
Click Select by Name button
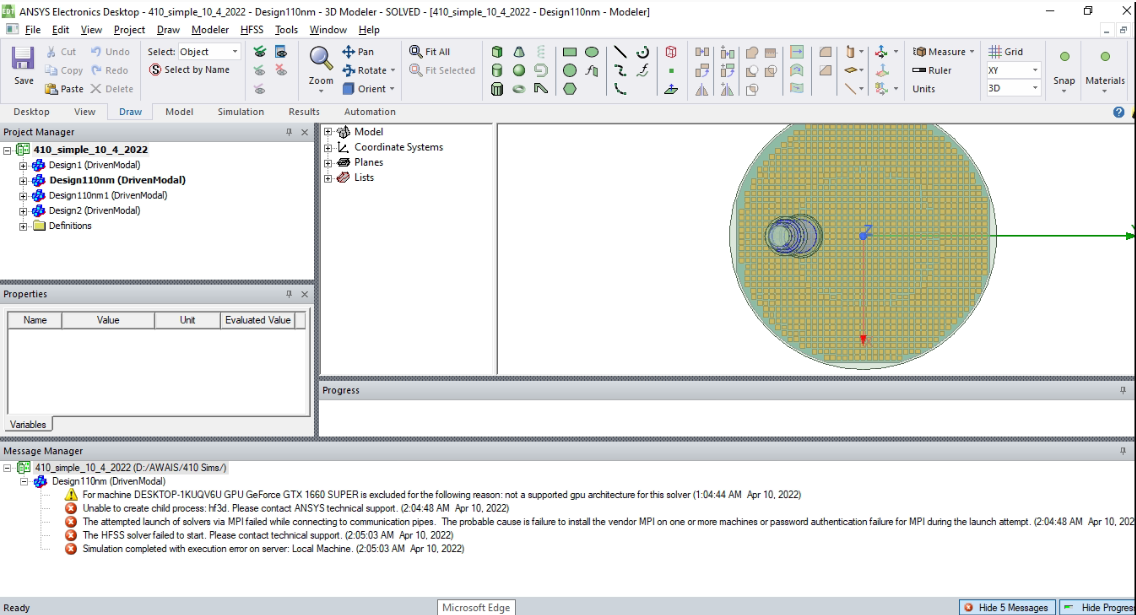[x=190, y=70]
